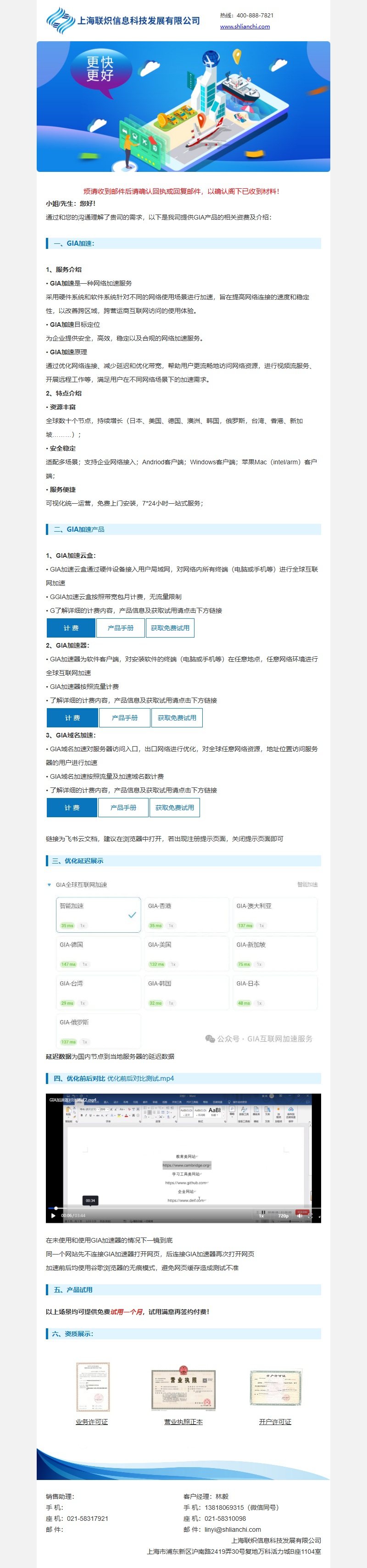Play the video with the play button
Screen dimensions: 367x1568
click(53, 1216)
